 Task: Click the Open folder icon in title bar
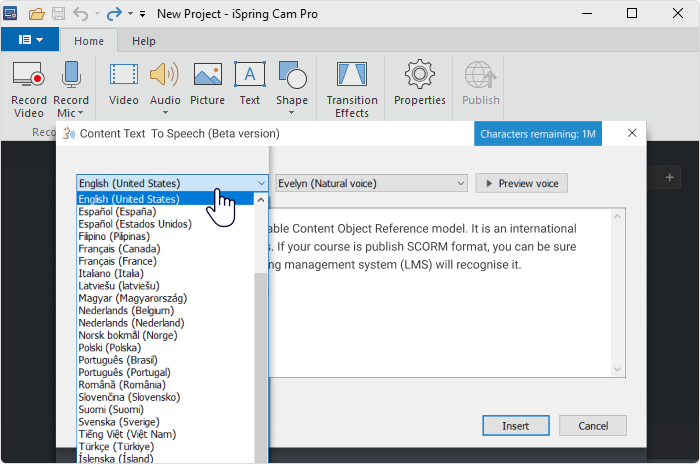37,14
